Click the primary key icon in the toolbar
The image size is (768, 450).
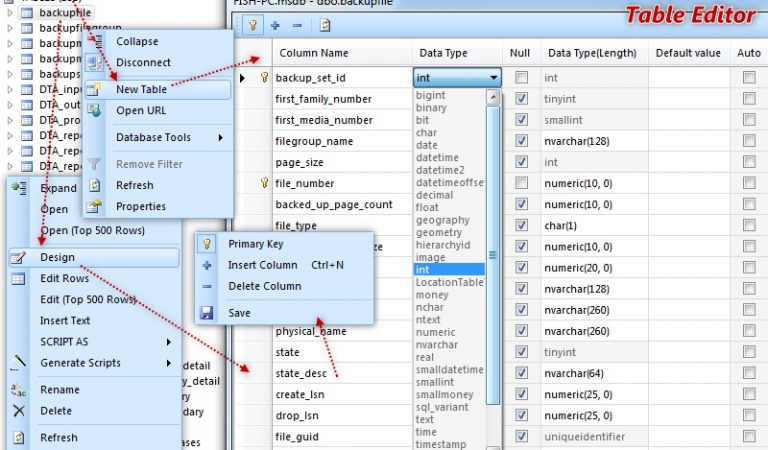(253, 24)
